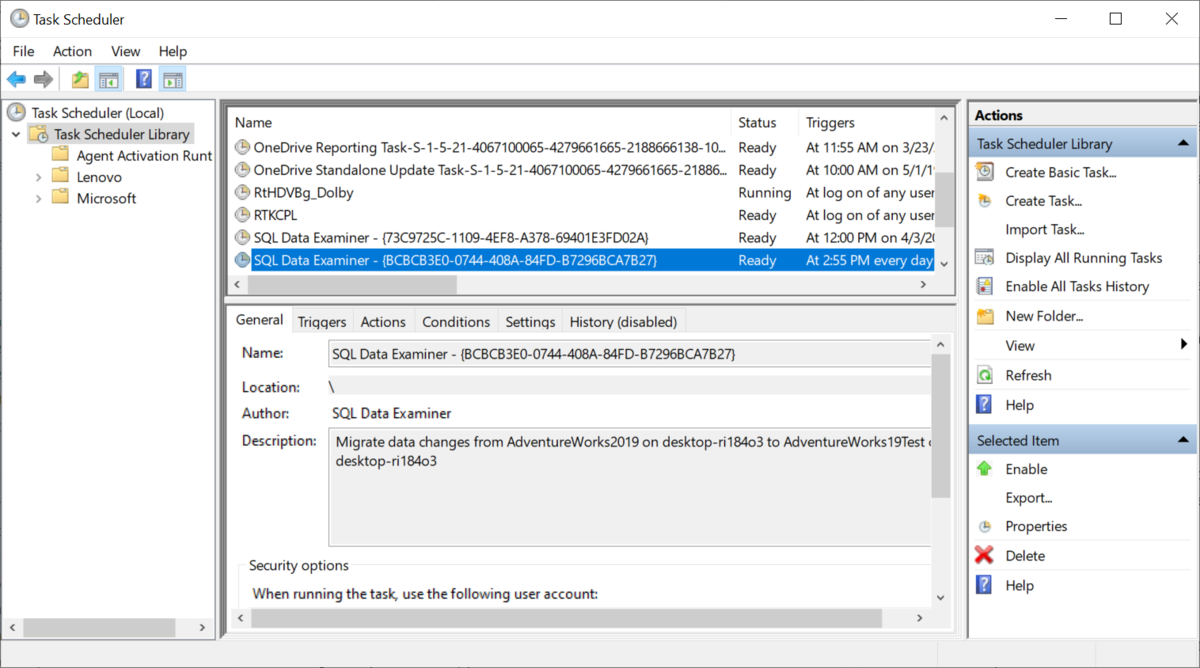Select the General tab

point(260,320)
